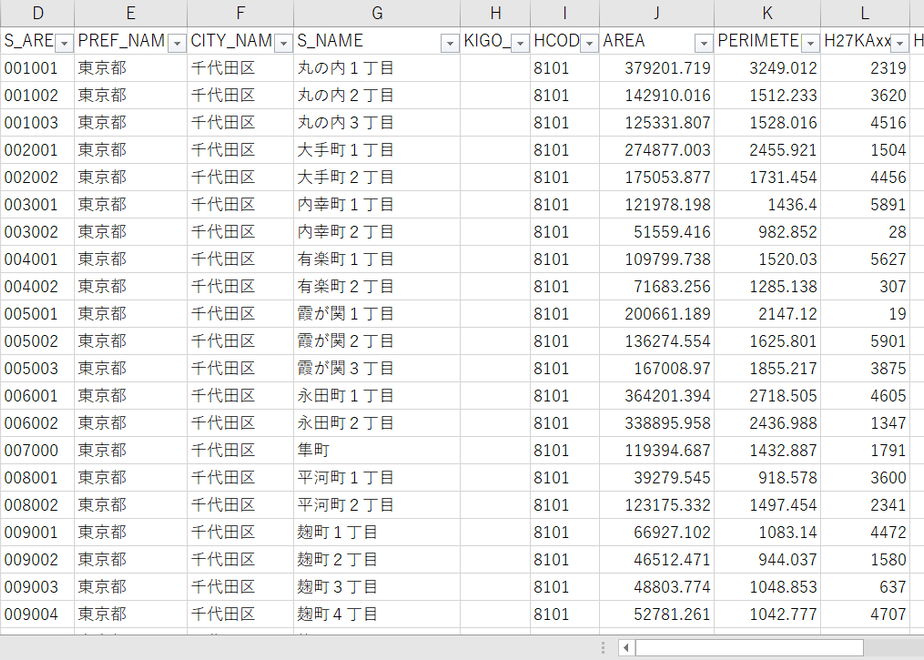Click the horizontal scrollbar thumb

(x=749, y=648)
